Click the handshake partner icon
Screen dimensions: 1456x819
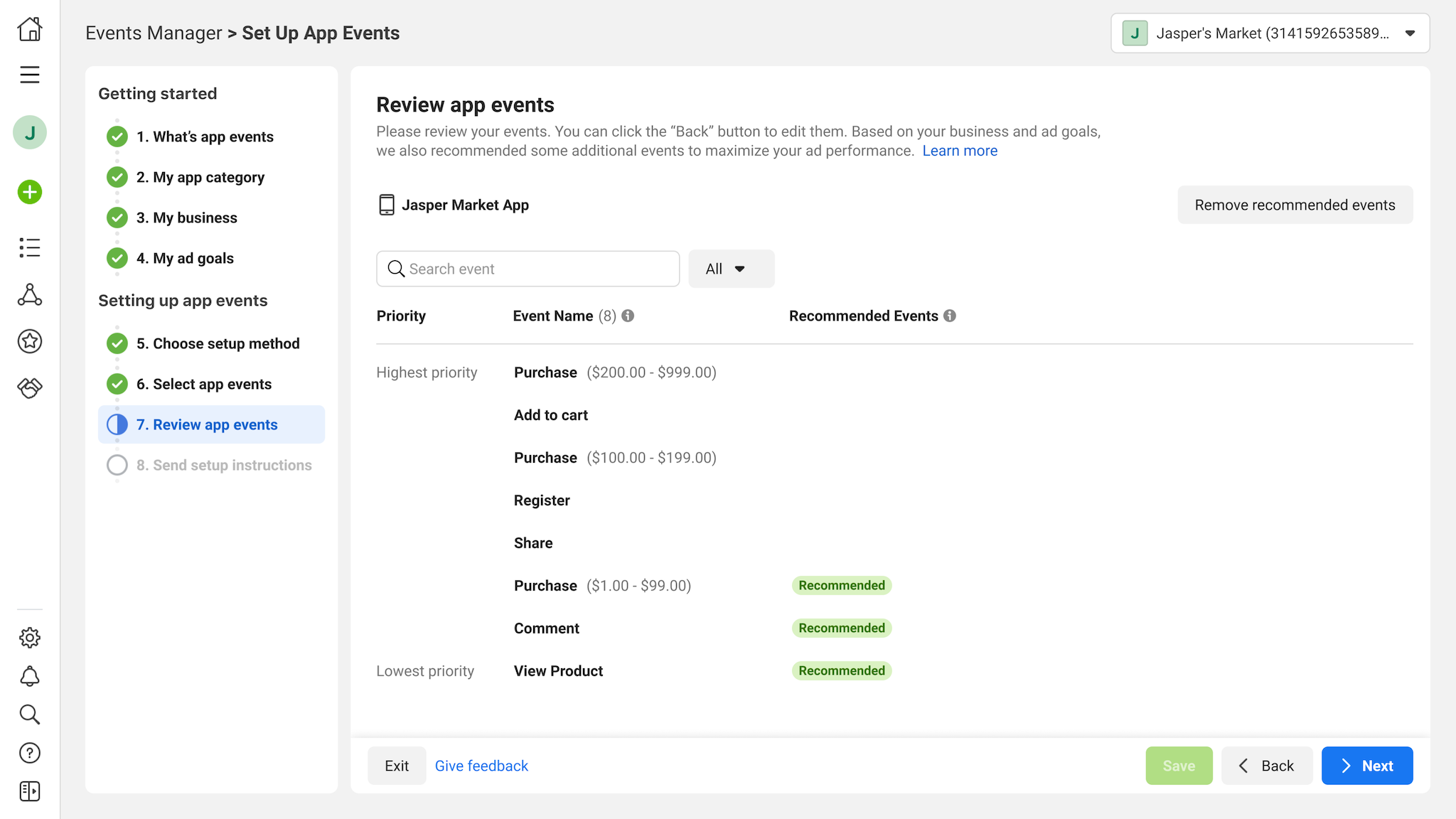click(30, 387)
